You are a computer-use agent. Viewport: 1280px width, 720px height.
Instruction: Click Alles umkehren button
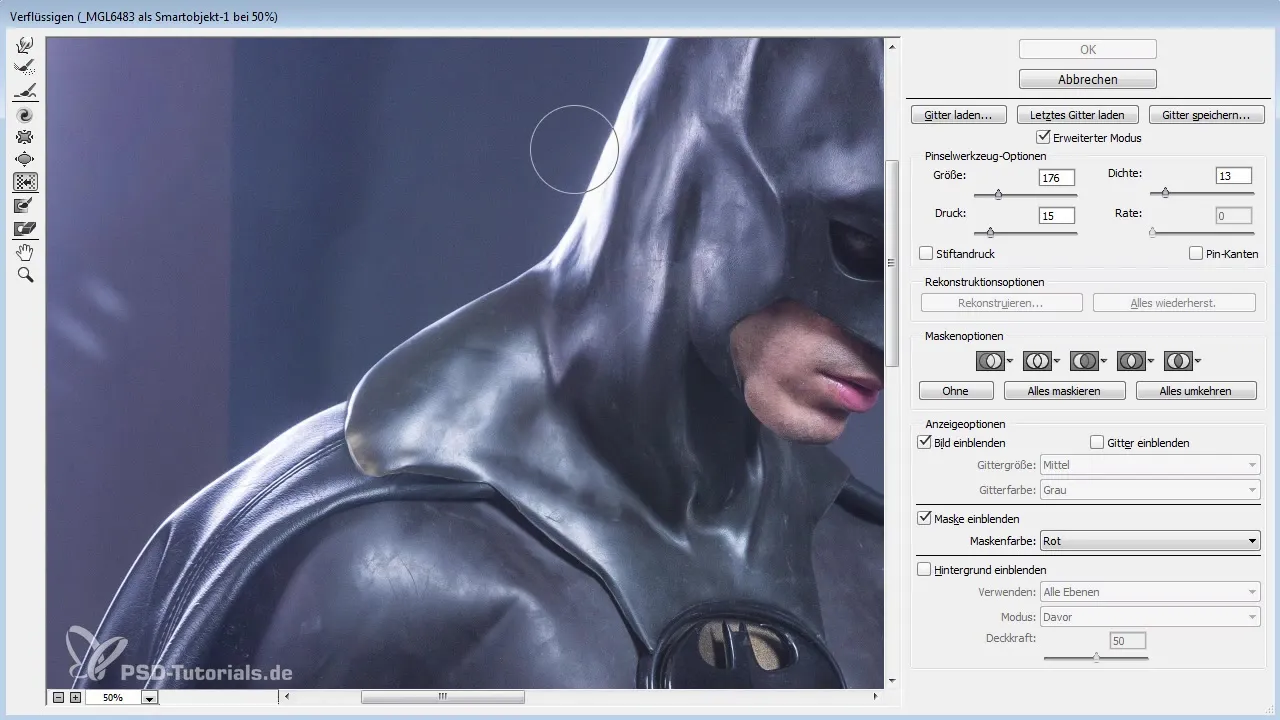[1196, 391]
